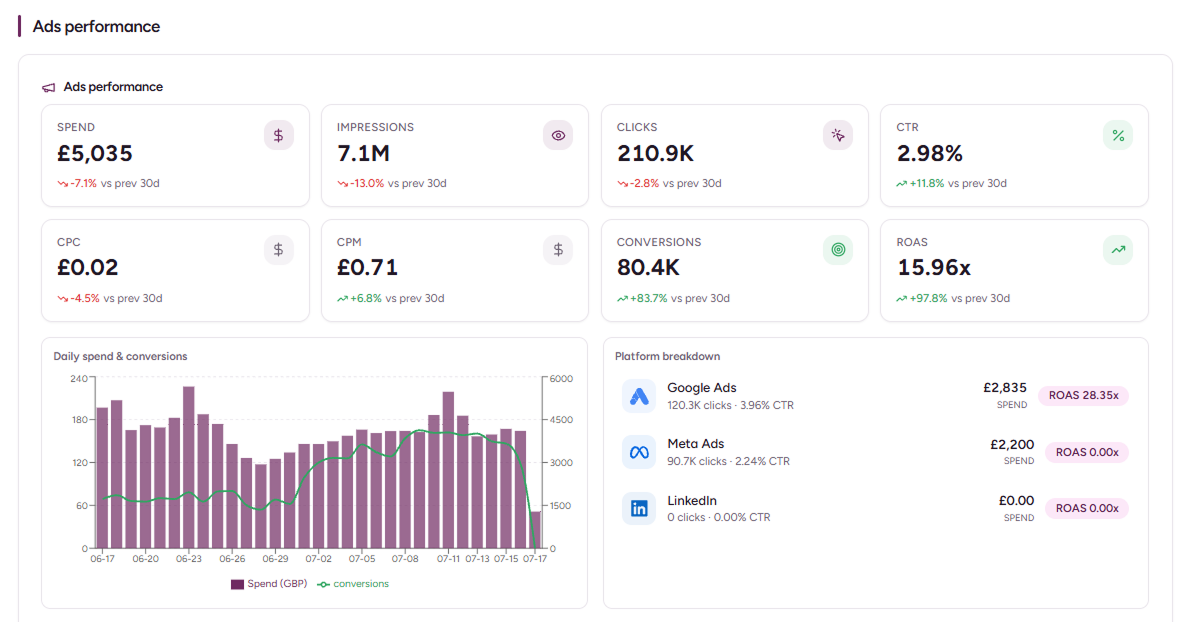Click the dollar icon on CPC card
This screenshot has width=1182, height=622.
click(278, 250)
